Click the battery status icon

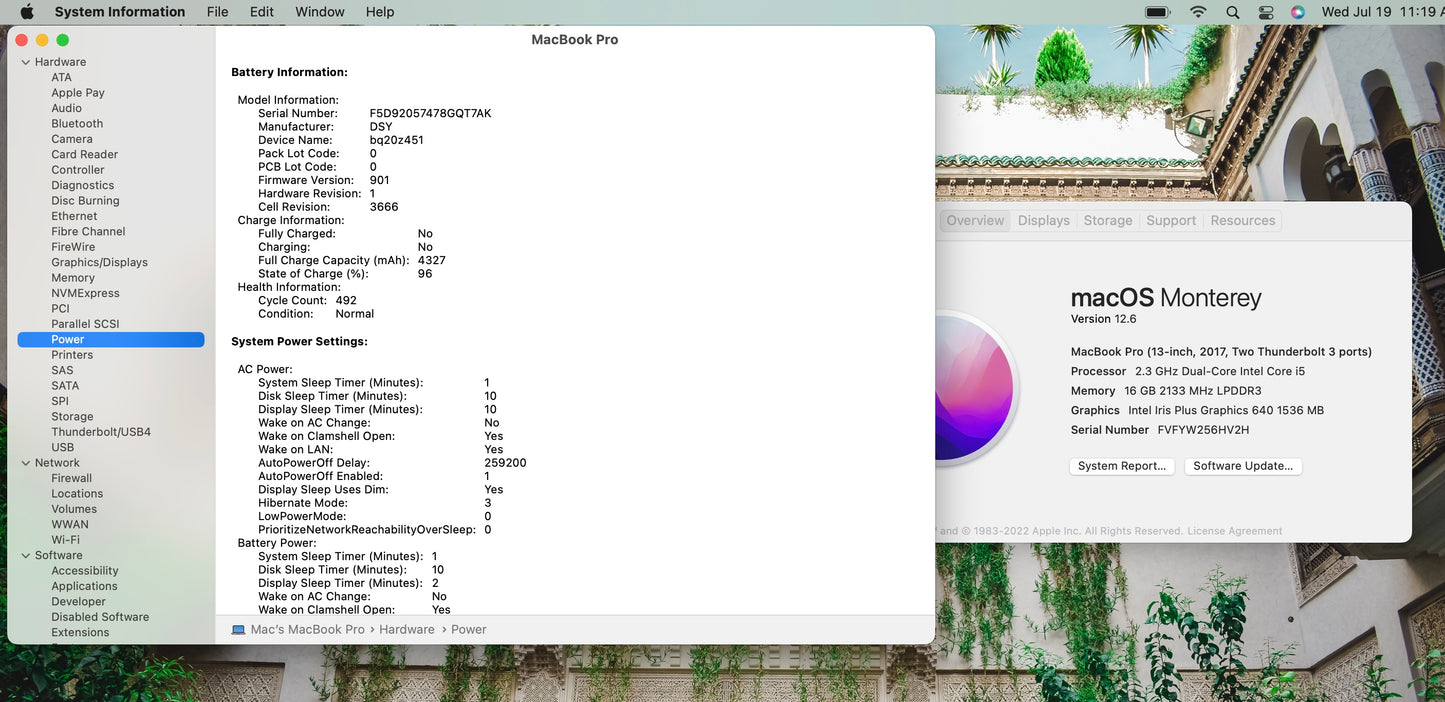[1157, 12]
